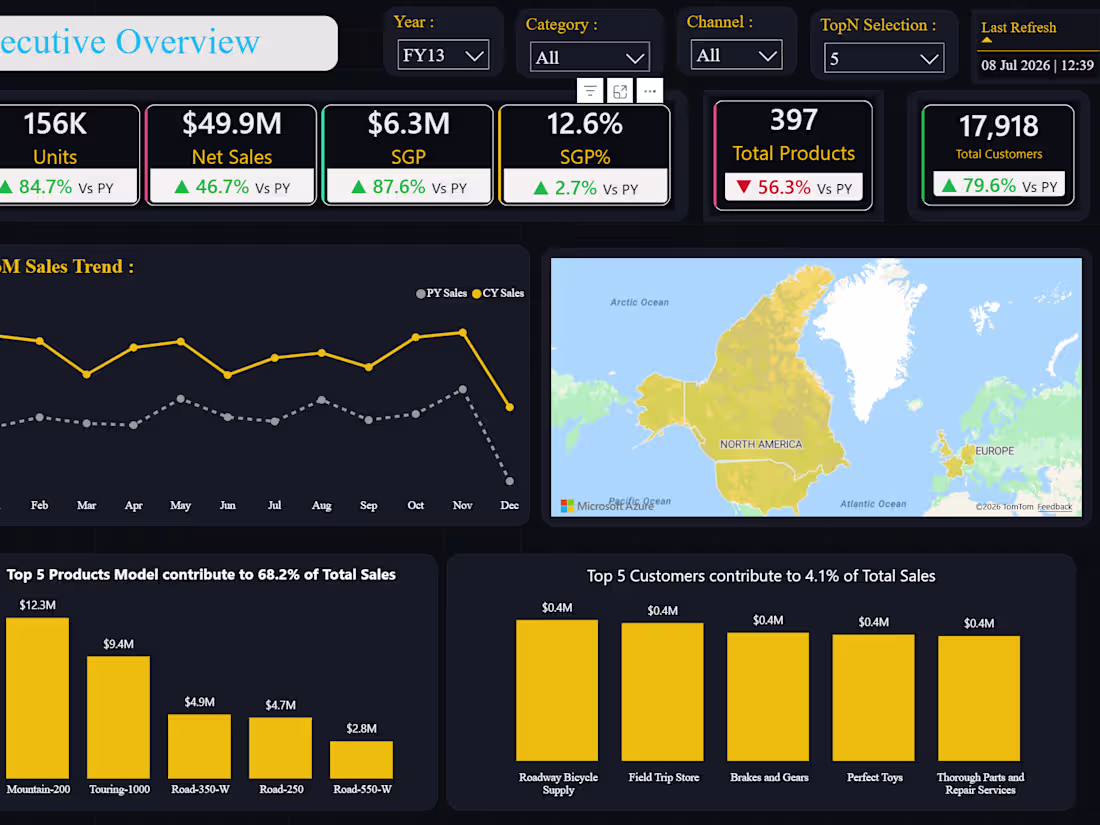The width and height of the screenshot is (1100, 825).
Task: Click the Brakes and Gears bar
Action: coord(768,697)
